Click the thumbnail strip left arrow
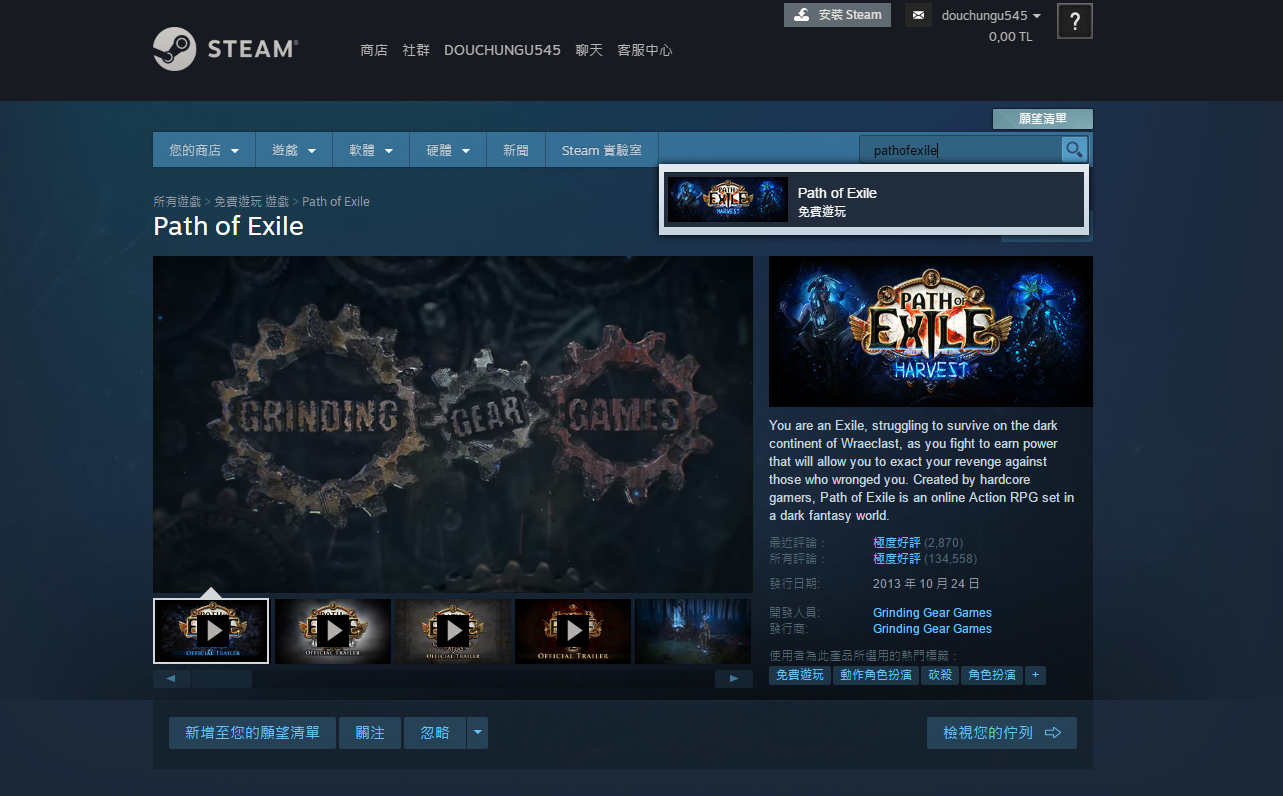Image resolution: width=1283 pixels, height=796 pixels. [171, 679]
